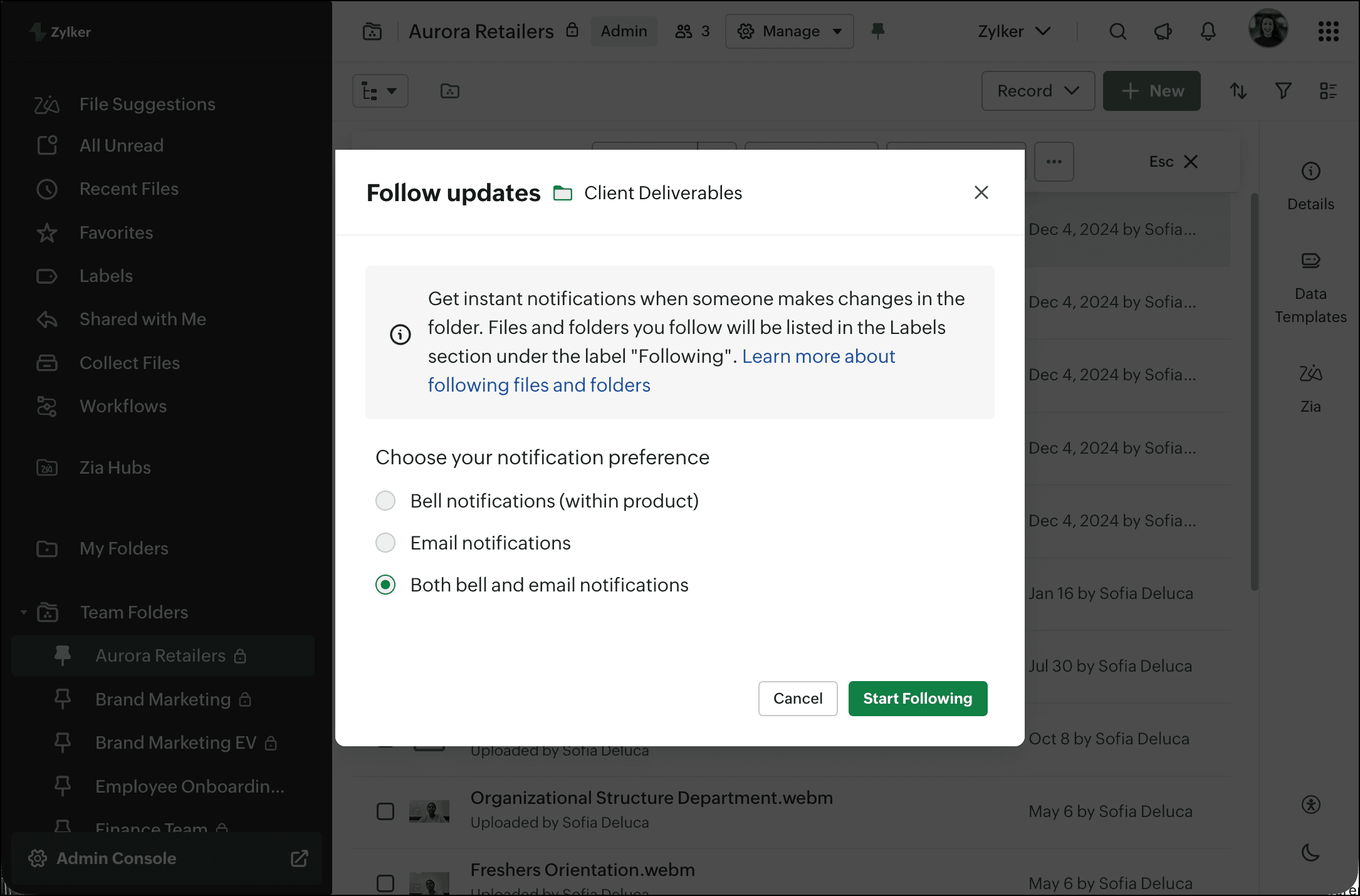Open the Learn more about following link
Image resolution: width=1360 pixels, height=896 pixels.
click(818, 356)
